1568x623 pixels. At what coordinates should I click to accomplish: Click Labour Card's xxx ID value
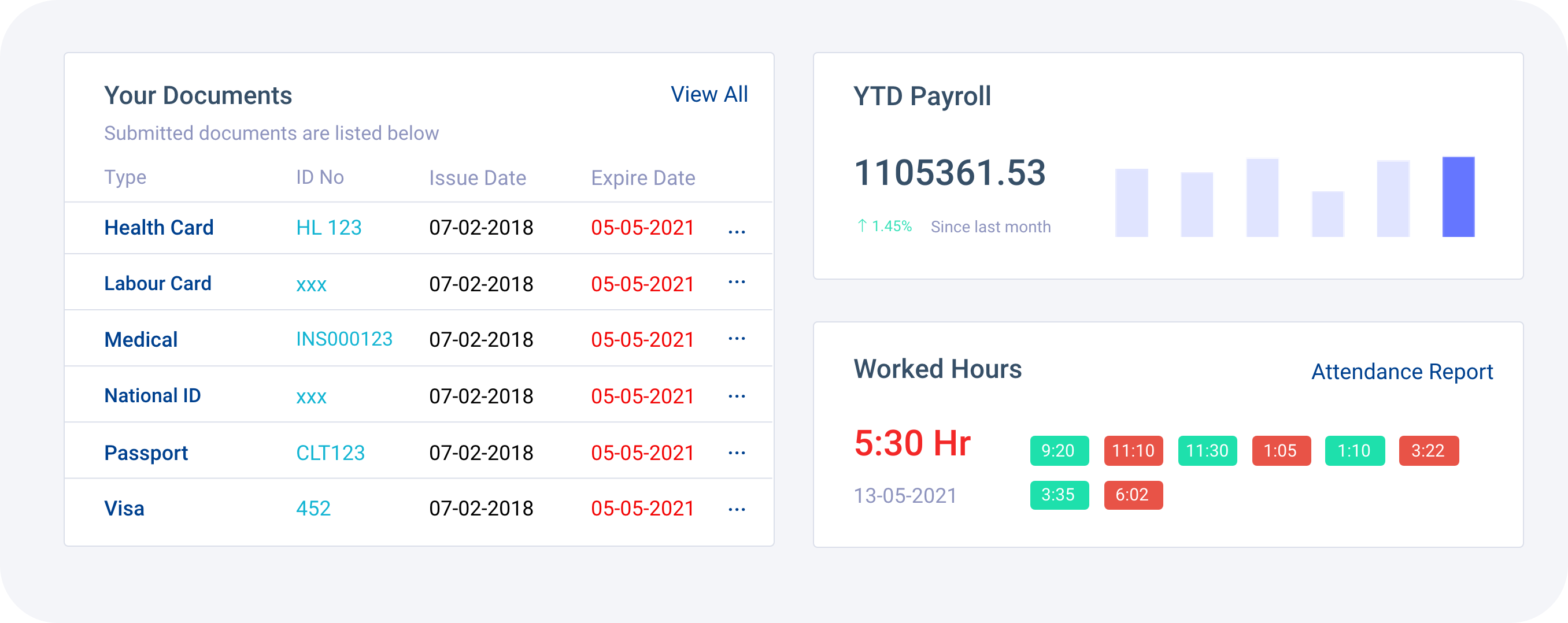point(311,285)
